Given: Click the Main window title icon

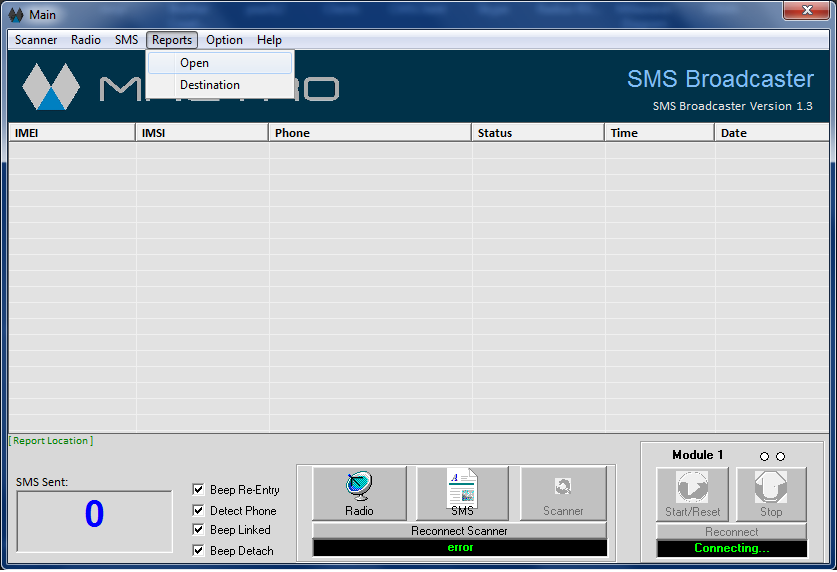Looking at the screenshot, I should [x=16, y=15].
